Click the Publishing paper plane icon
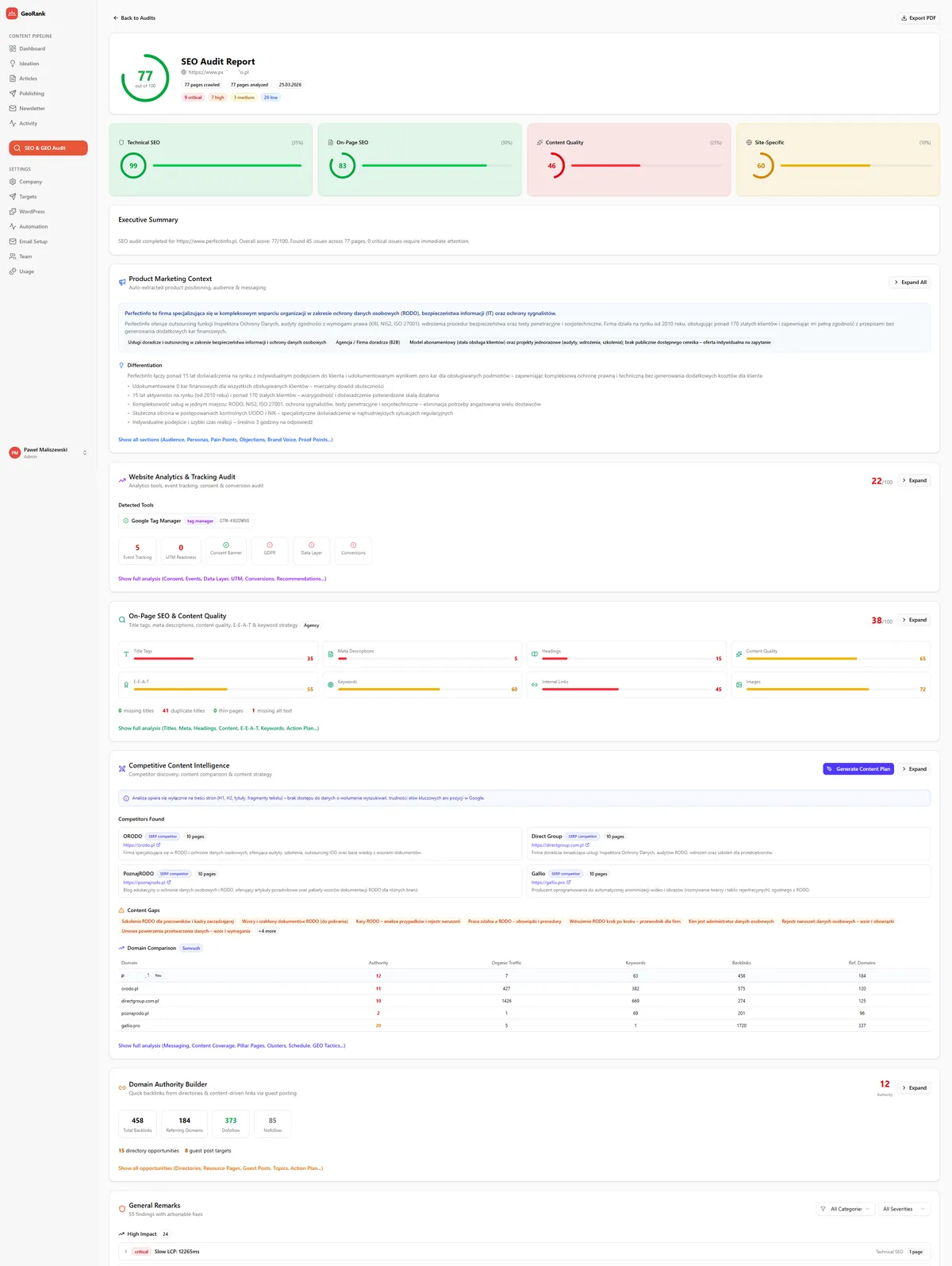Image resolution: width=952 pixels, height=1266 pixels. coord(13,94)
